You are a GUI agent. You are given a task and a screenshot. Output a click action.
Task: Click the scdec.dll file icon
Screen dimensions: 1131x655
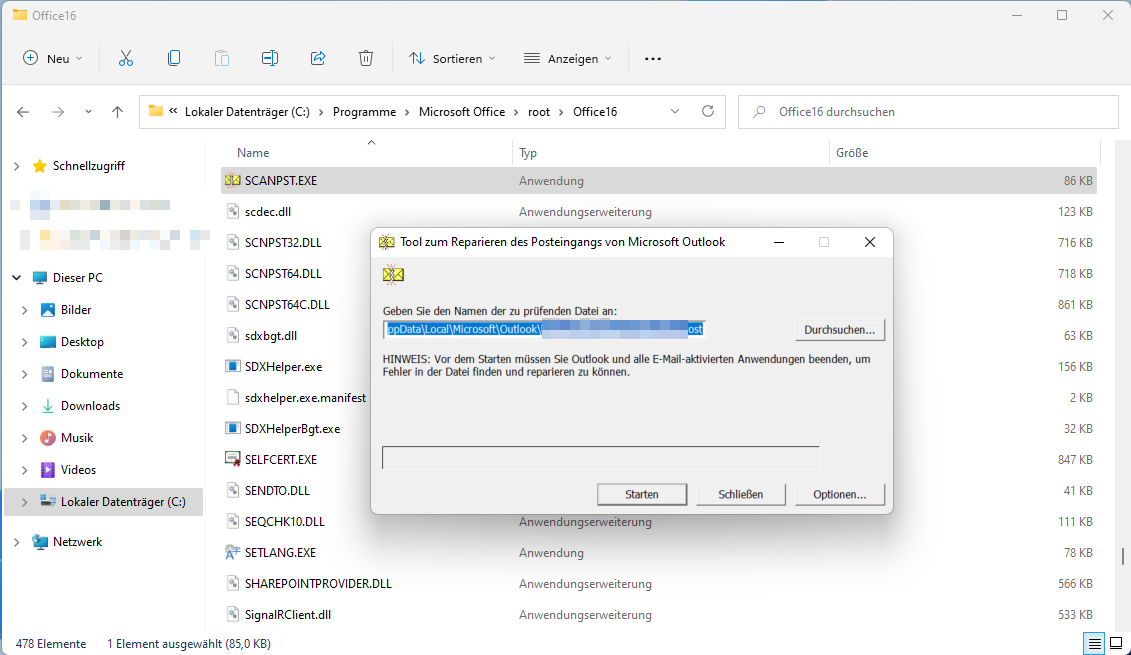point(232,211)
